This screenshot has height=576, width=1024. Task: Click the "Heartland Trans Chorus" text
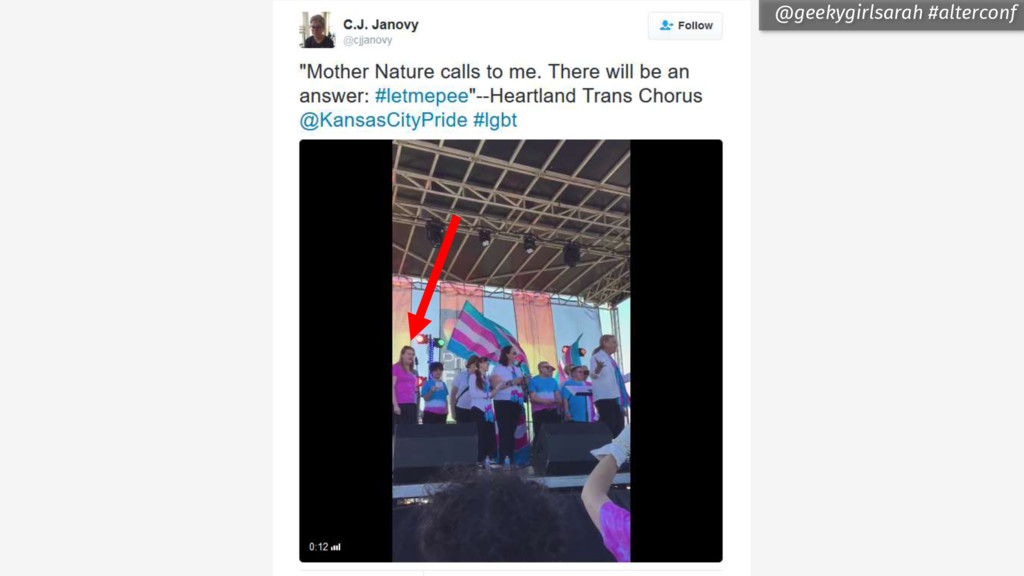point(596,96)
